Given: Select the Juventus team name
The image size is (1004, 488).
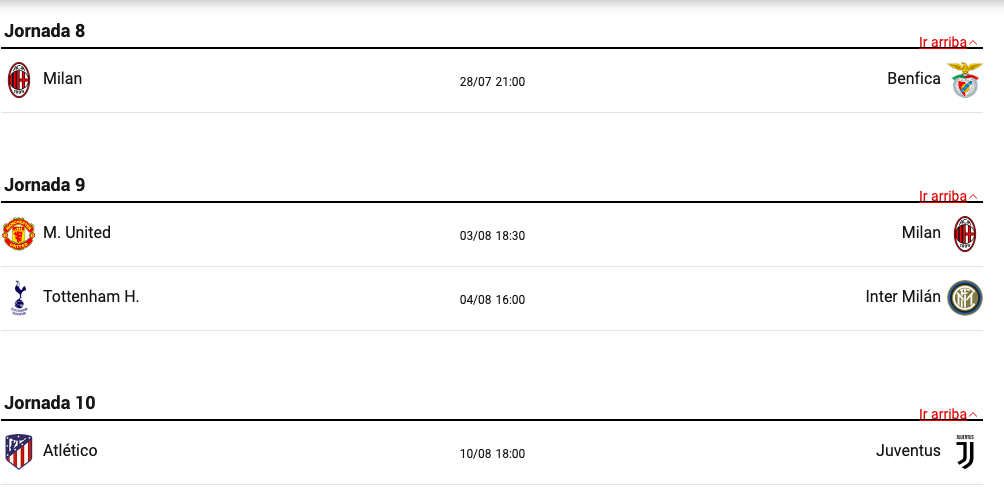Looking at the screenshot, I should [908, 450].
